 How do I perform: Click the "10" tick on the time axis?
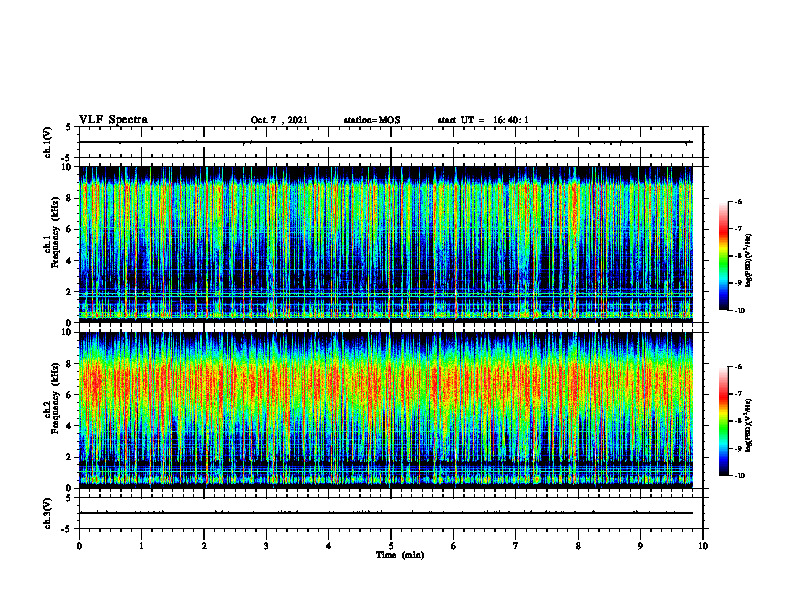[x=703, y=546]
